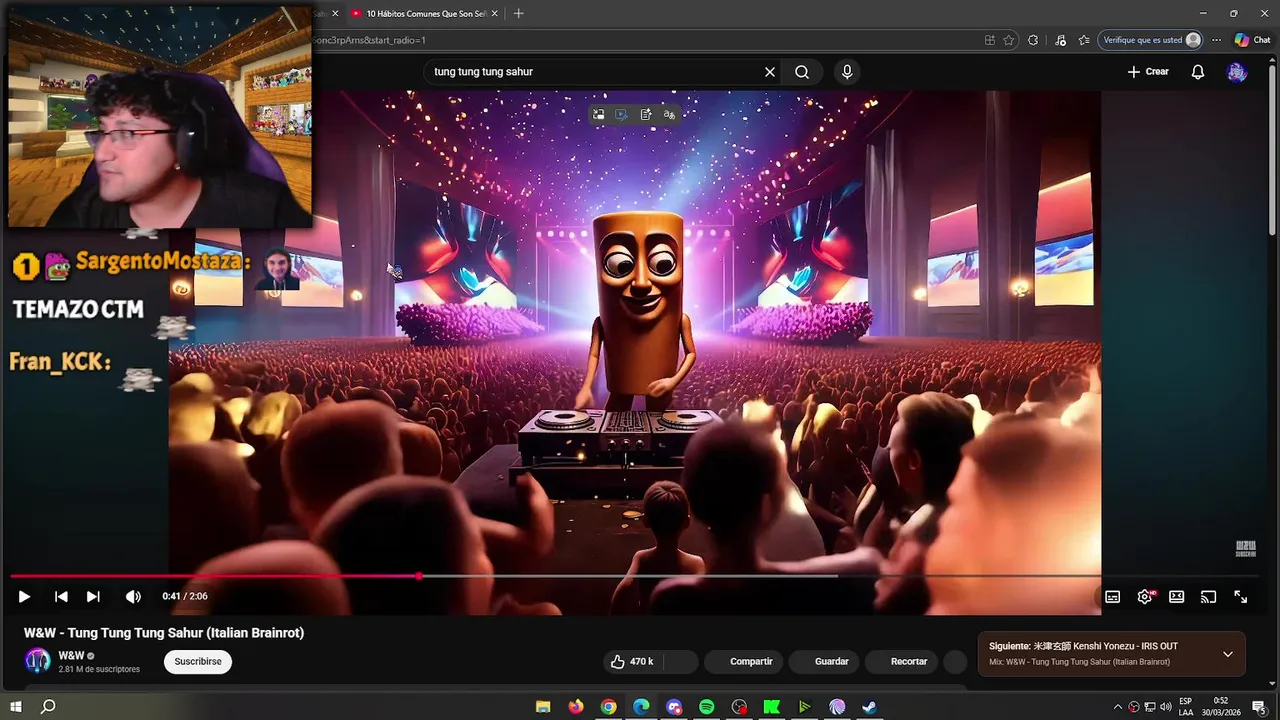This screenshot has width=1280, height=720.
Task: Like the video with 470 k likes
Action: (x=634, y=662)
